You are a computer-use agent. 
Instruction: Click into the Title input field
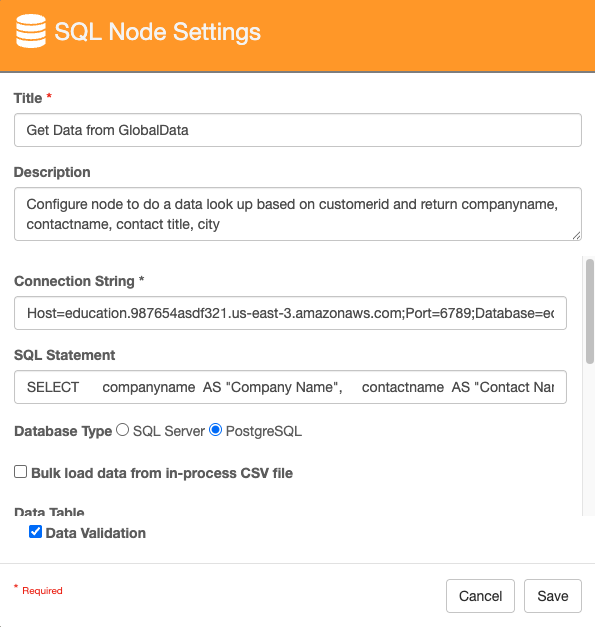pos(298,130)
